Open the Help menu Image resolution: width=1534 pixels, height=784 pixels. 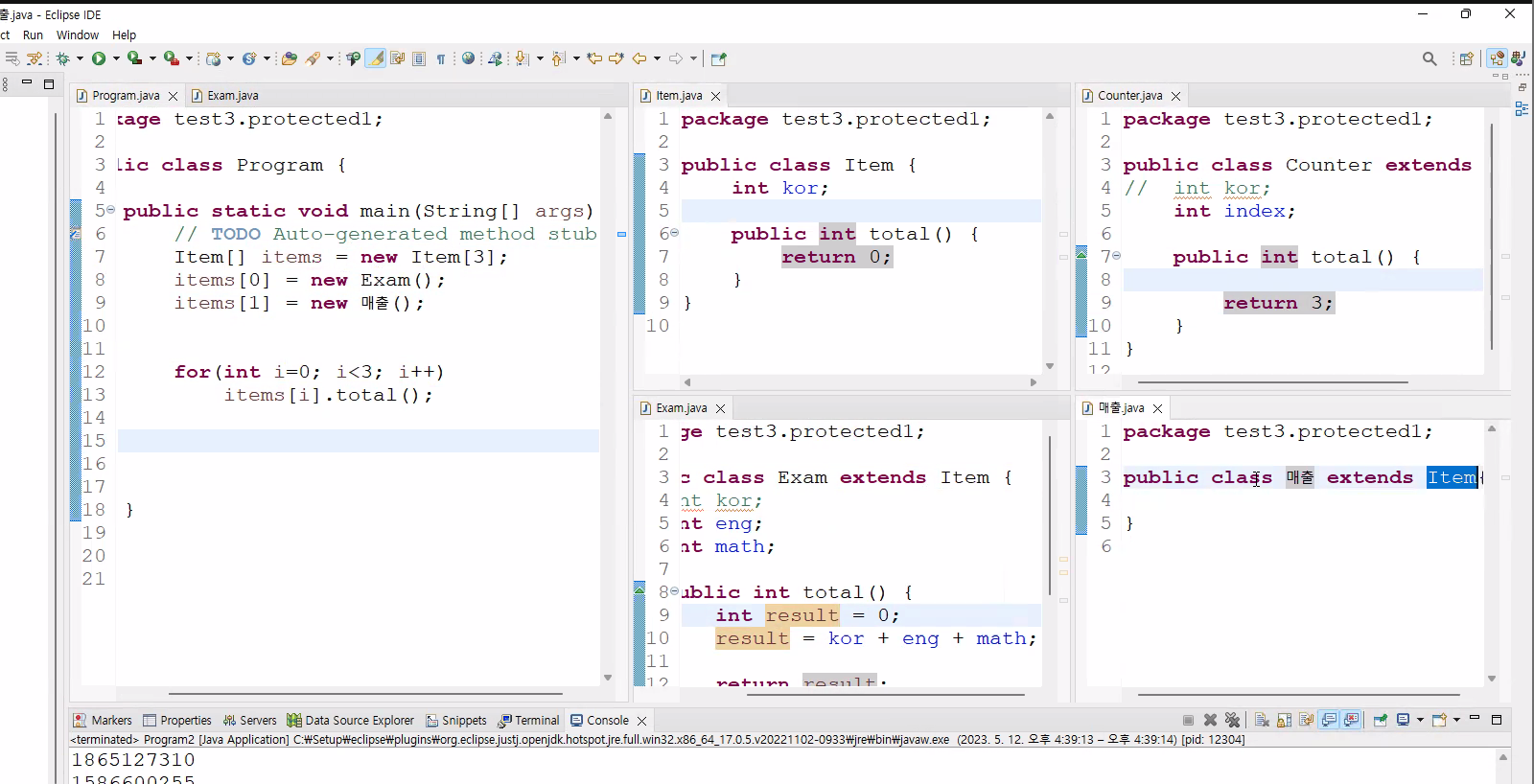pos(124,35)
